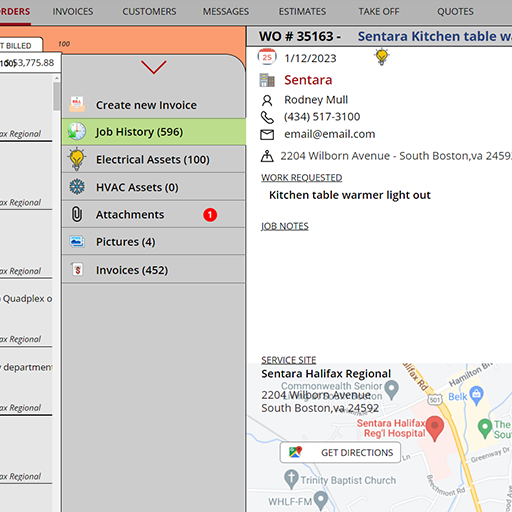Screen dimensions: 512x512
Task: Switch to the Messages tab
Action: pos(226,12)
